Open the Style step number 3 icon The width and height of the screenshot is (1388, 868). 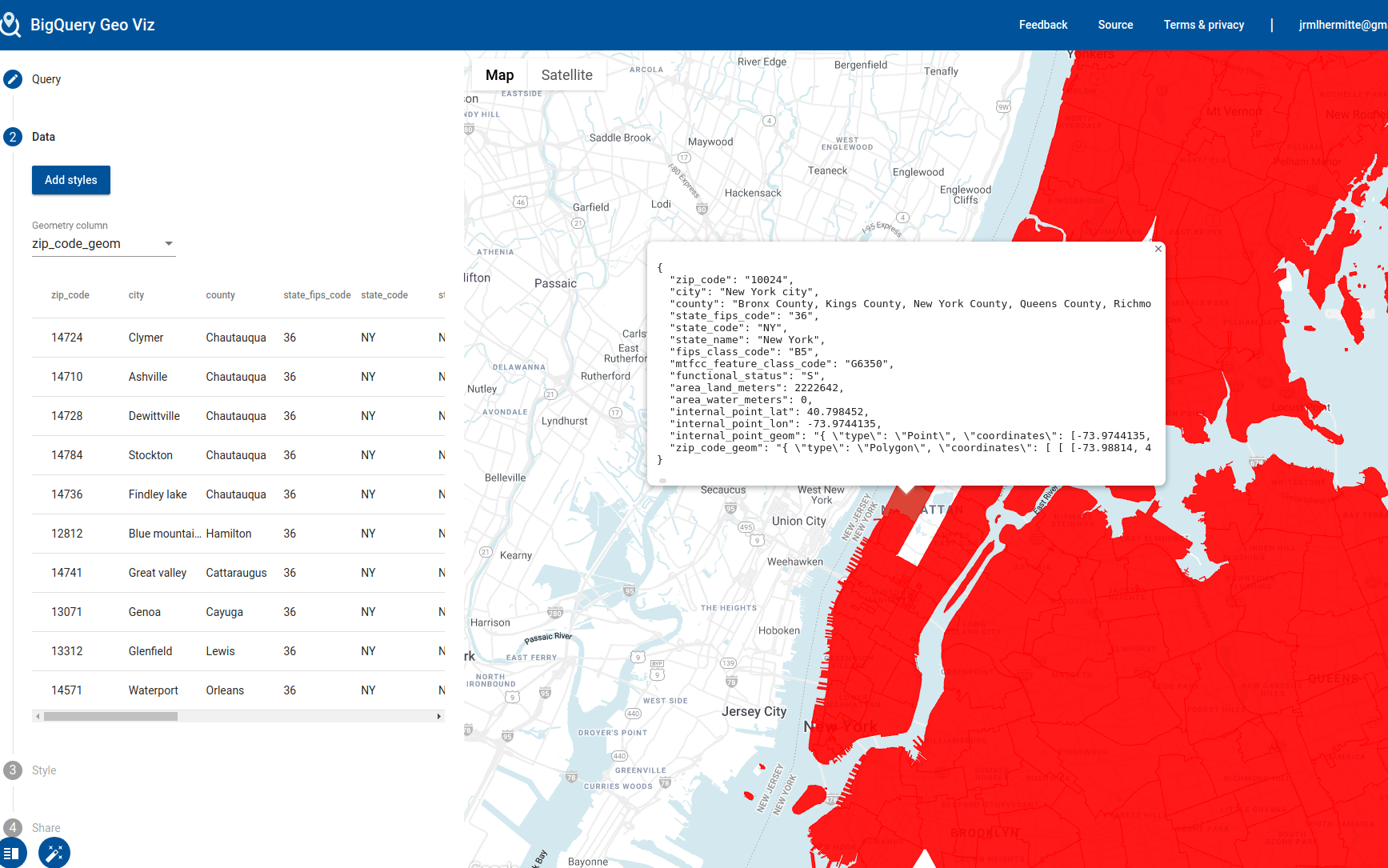click(13, 770)
